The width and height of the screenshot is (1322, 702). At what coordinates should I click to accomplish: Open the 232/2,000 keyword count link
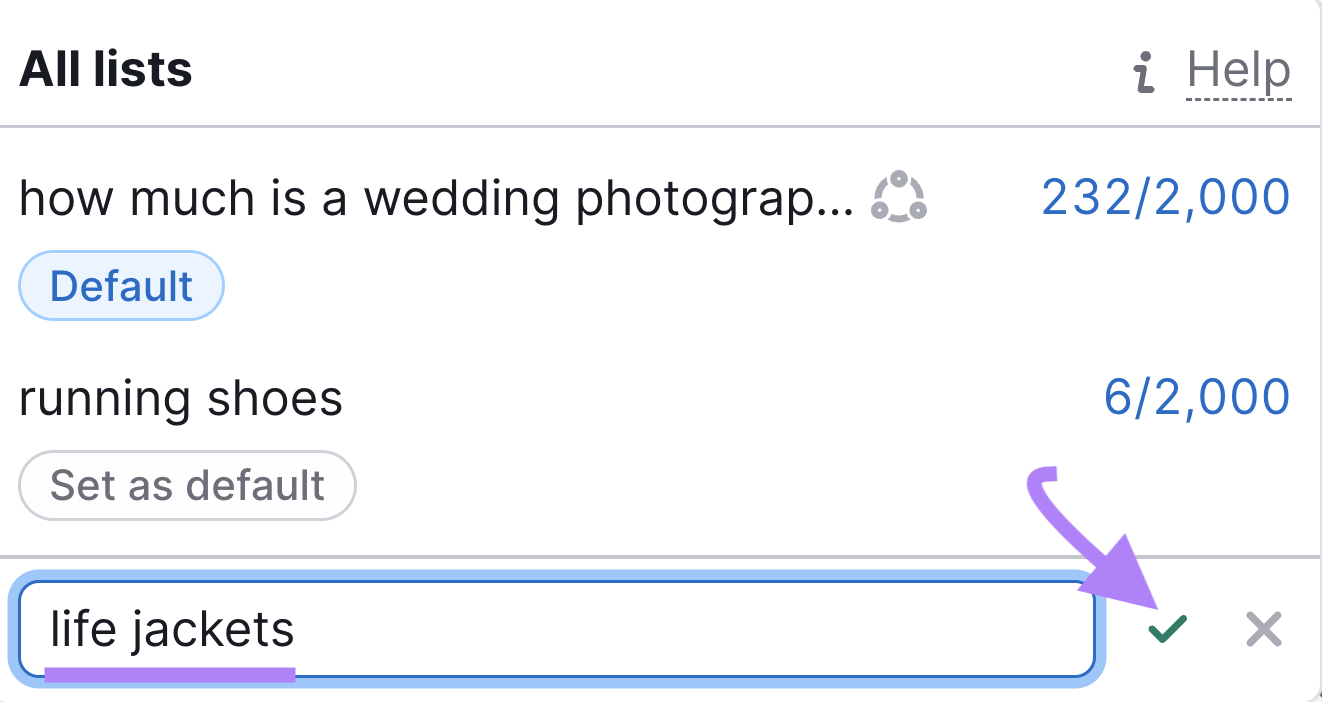1166,197
